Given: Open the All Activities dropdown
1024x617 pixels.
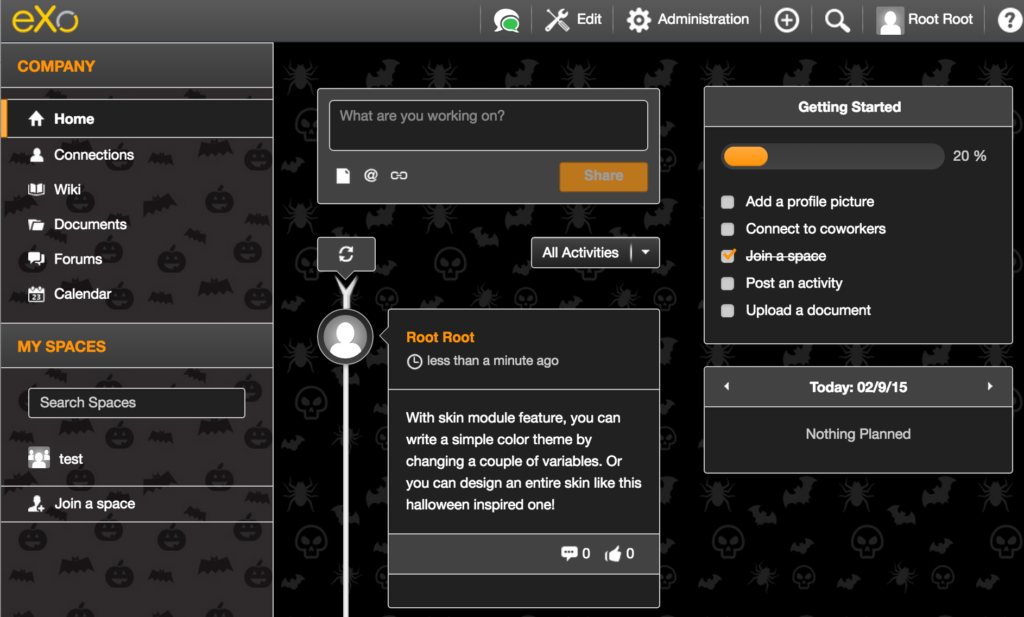Looking at the screenshot, I should click(x=594, y=252).
